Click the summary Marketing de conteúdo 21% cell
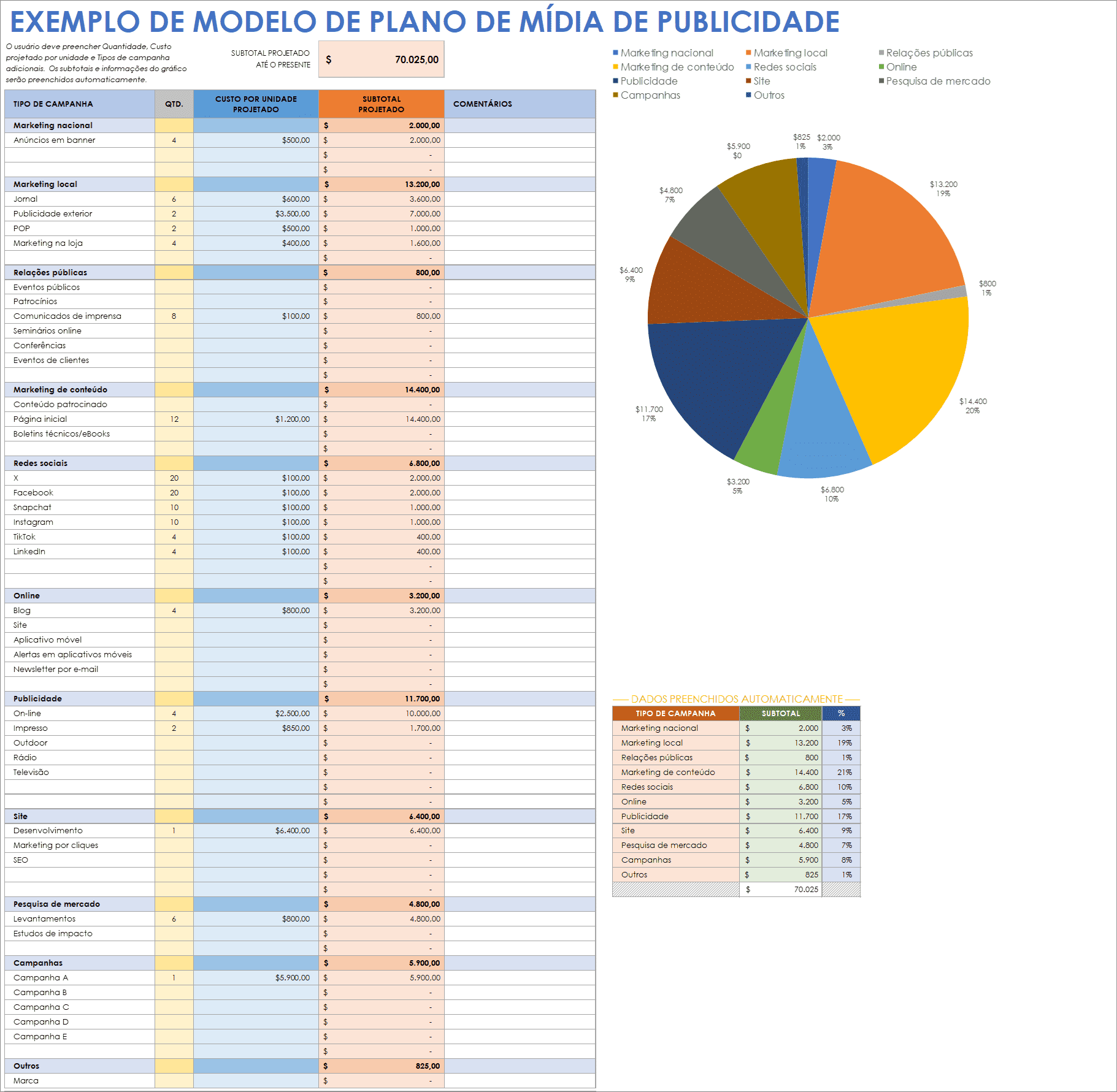The image size is (1117, 1092). click(x=841, y=772)
